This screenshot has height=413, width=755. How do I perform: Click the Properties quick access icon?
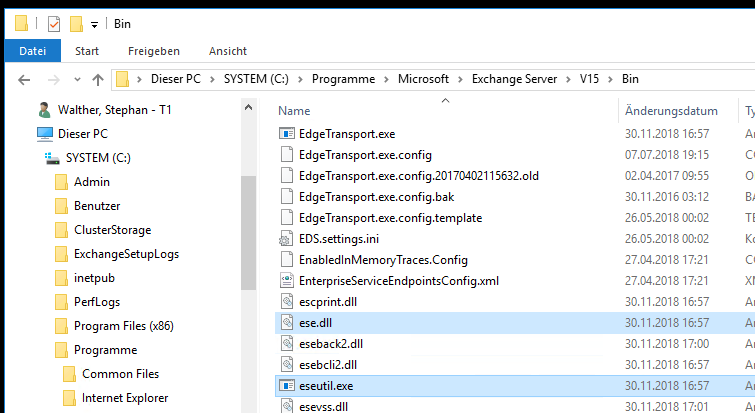point(54,24)
